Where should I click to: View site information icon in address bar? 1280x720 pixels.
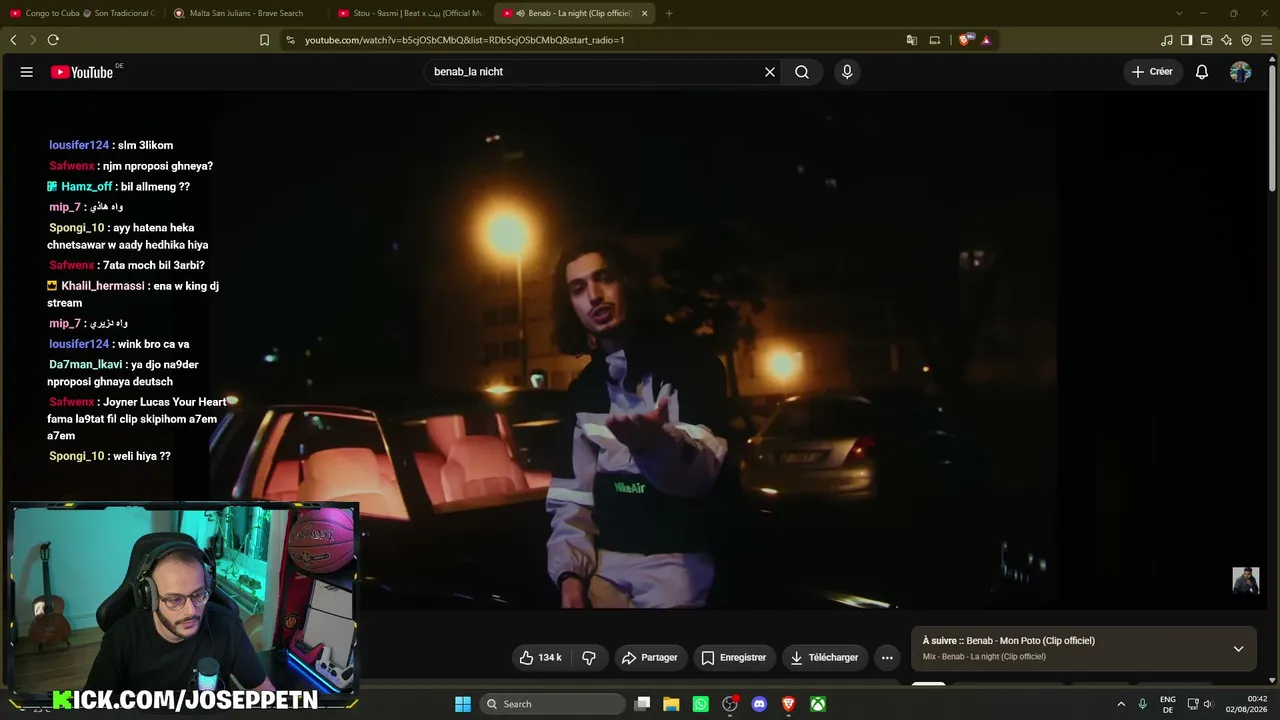290,40
